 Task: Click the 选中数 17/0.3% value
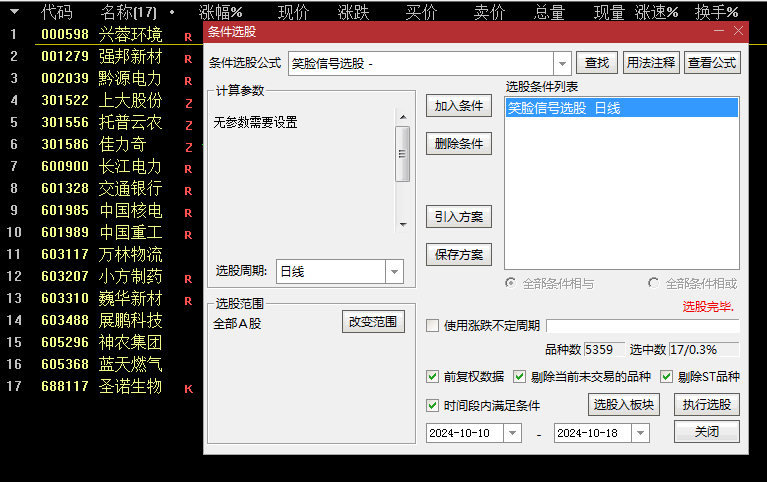(x=704, y=349)
